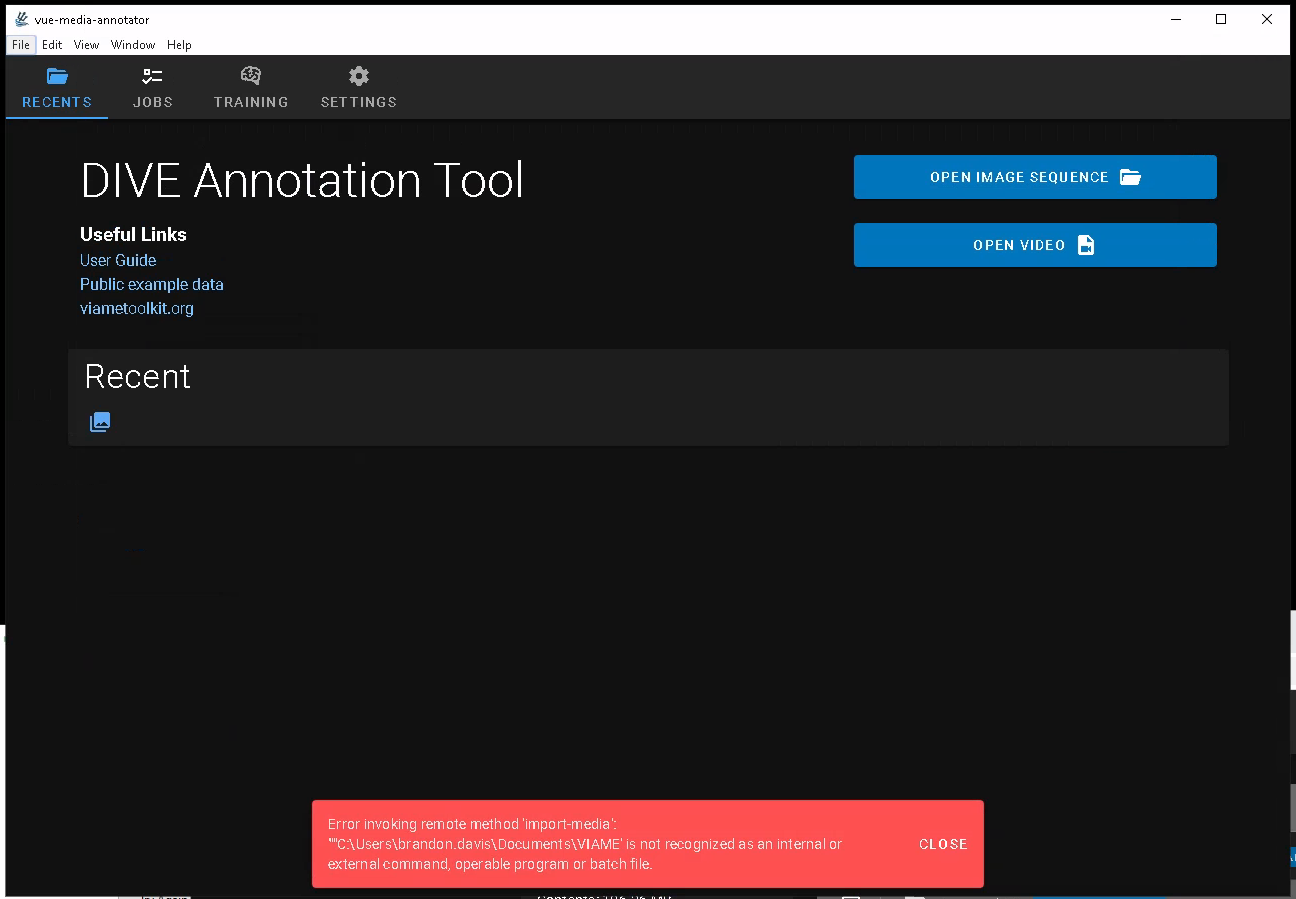This screenshot has height=899, width=1296.
Task: Open the RECENTS folder icon
Action: pyautogui.click(x=56, y=74)
